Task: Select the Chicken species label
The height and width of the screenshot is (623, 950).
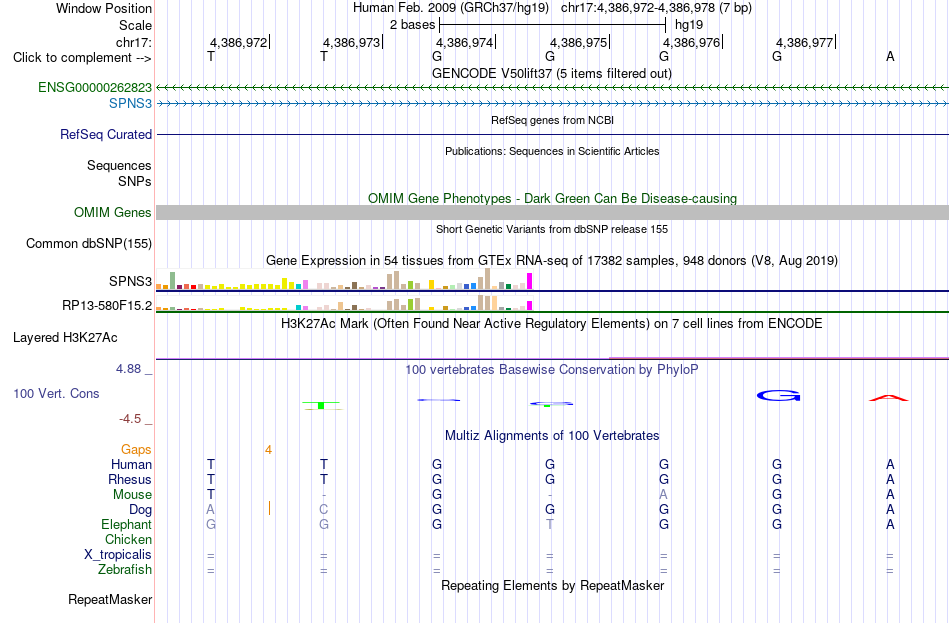Action: click(128, 539)
